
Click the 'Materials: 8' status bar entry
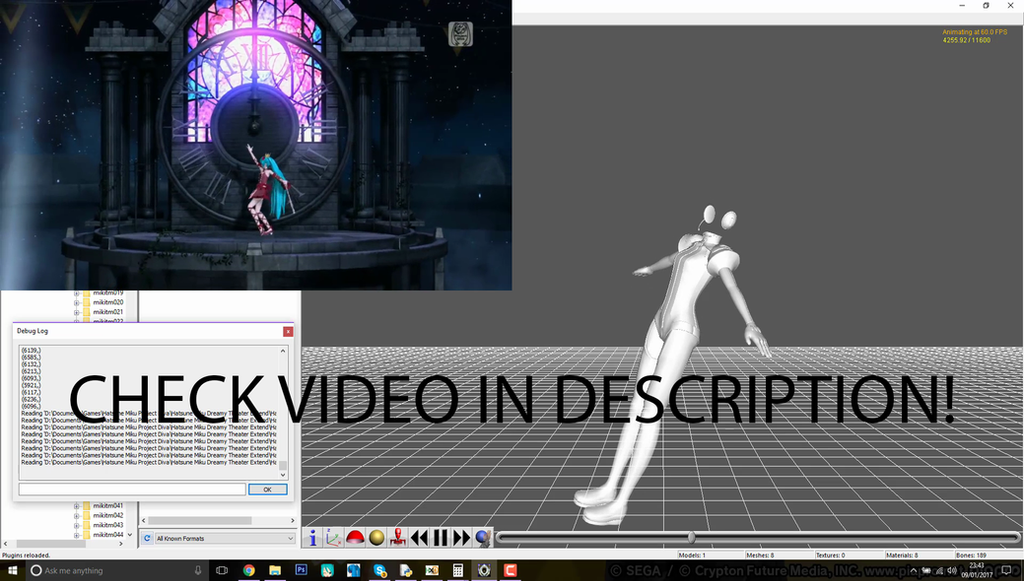click(902, 555)
